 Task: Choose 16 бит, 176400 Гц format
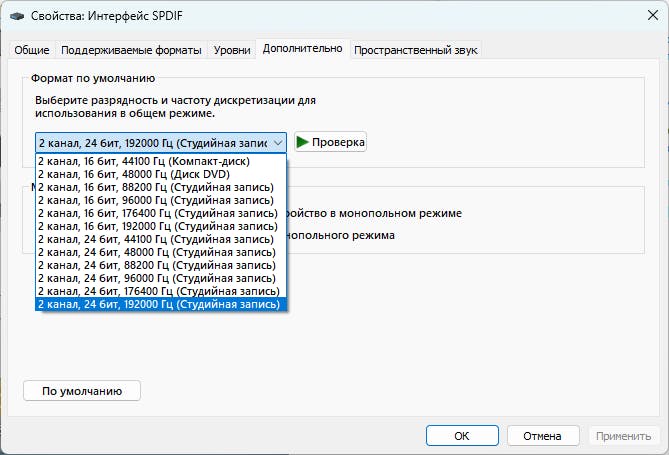160,213
